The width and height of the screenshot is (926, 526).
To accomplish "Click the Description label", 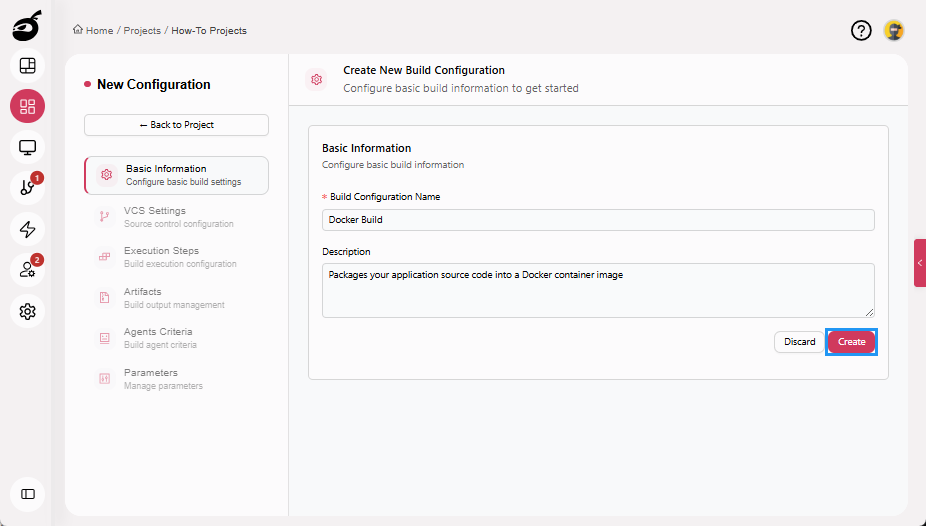I will coord(346,251).
